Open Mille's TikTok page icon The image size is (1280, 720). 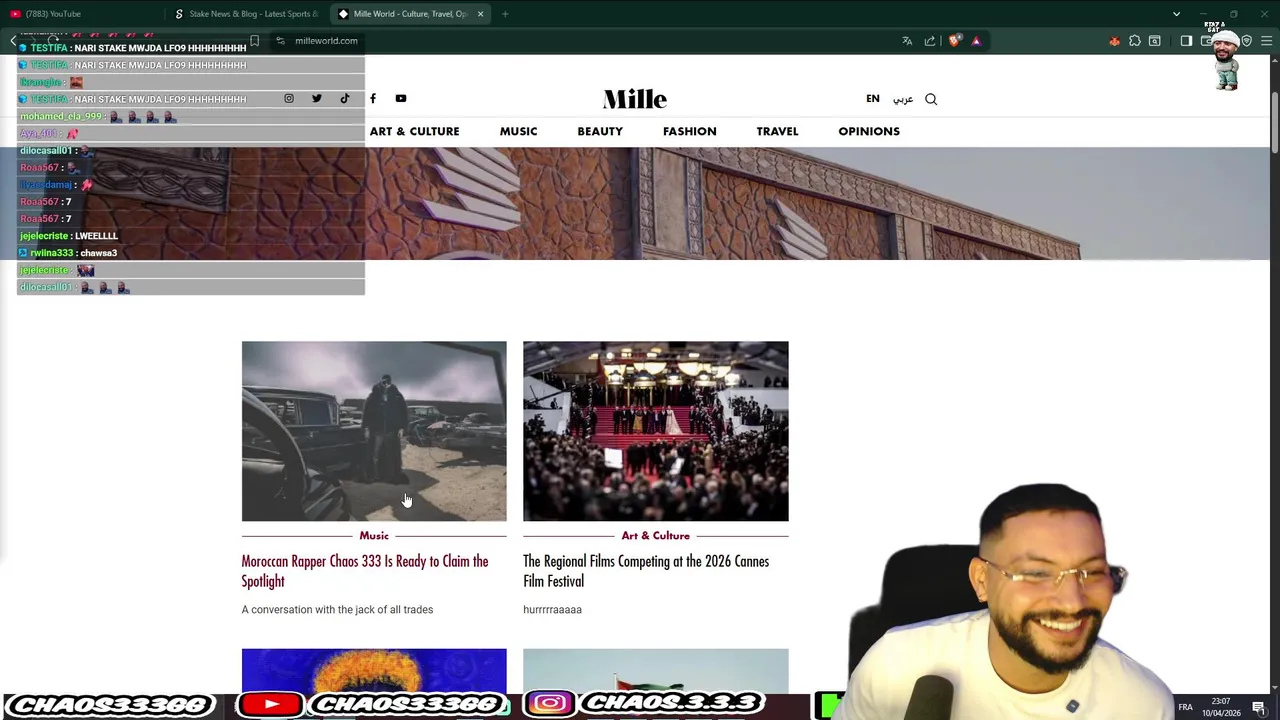(x=345, y=98)
